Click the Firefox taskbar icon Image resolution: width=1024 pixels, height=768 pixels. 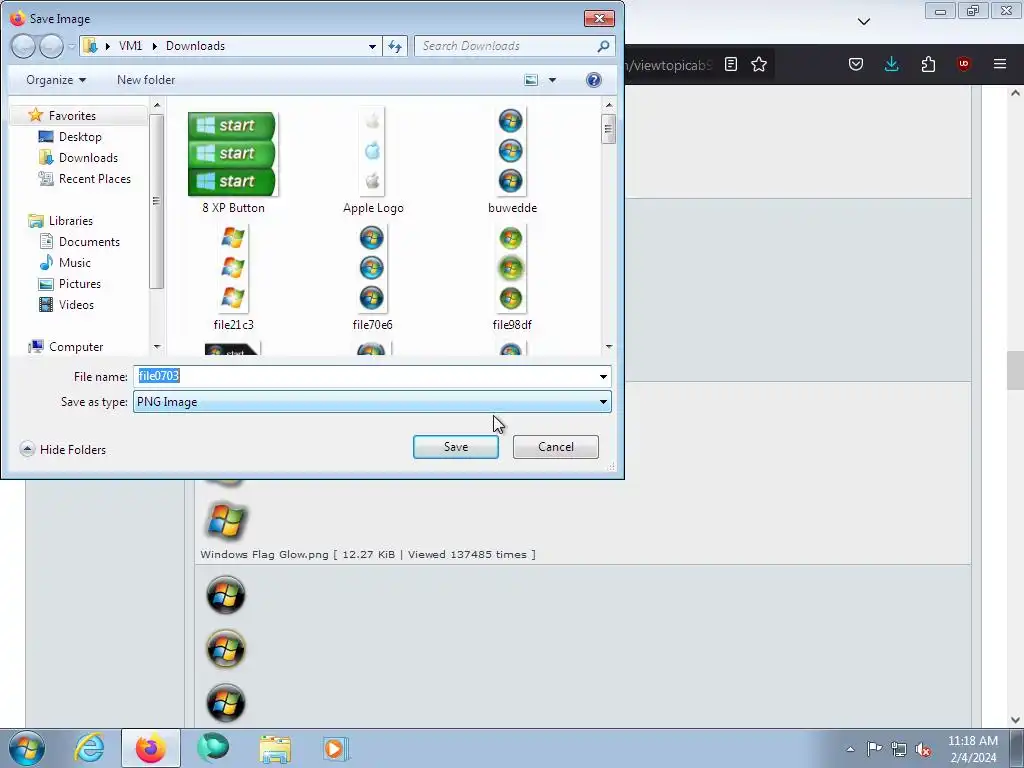(x=151, y=748)
